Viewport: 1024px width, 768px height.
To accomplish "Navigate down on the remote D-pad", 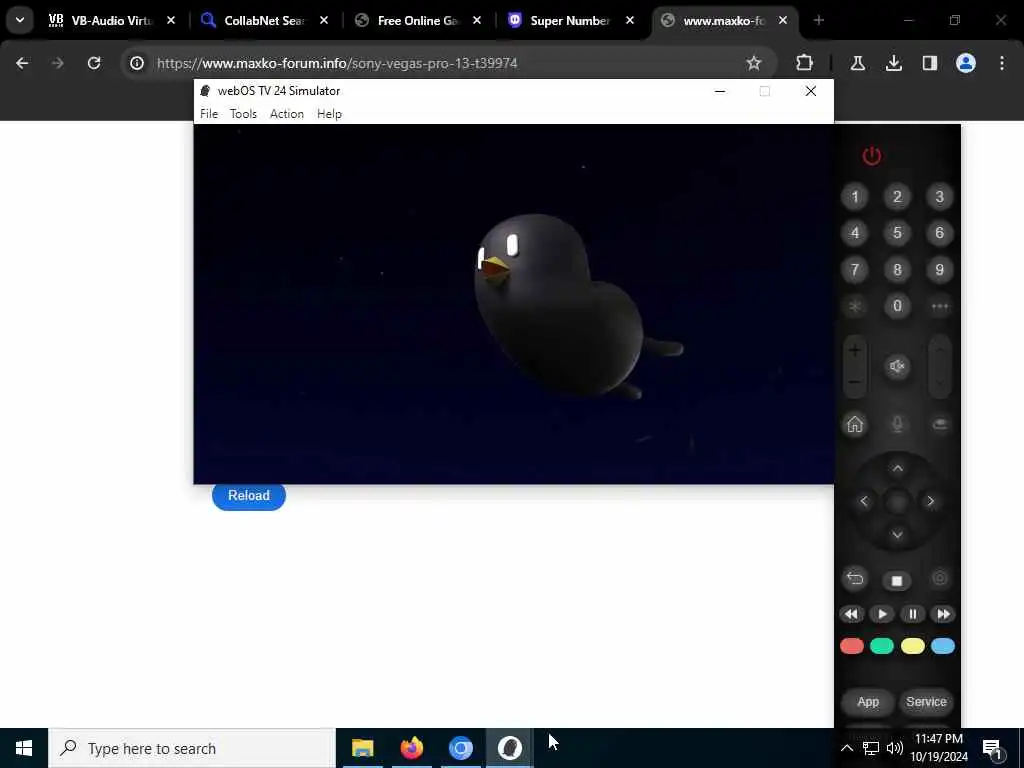I will pyautogui.click(x=898, y=535).
